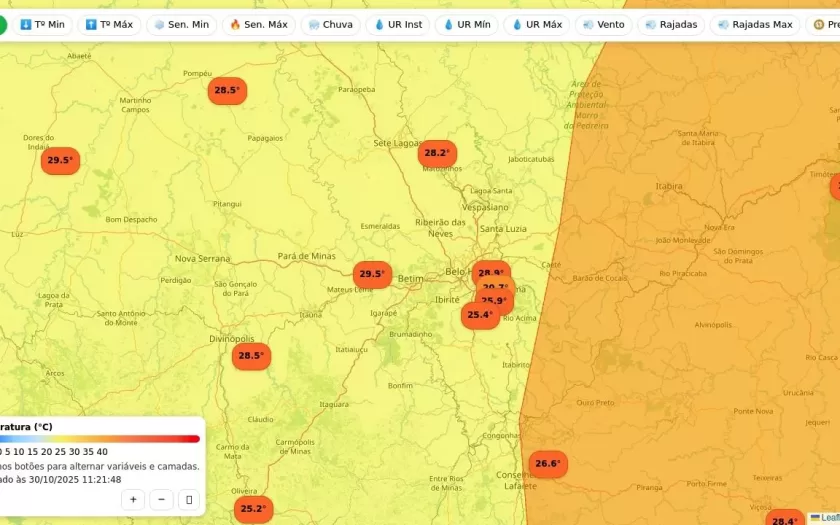This screenshot has width=840, height=525.
Task: Show UR Máx humidity layer
Action: [537, 25]
